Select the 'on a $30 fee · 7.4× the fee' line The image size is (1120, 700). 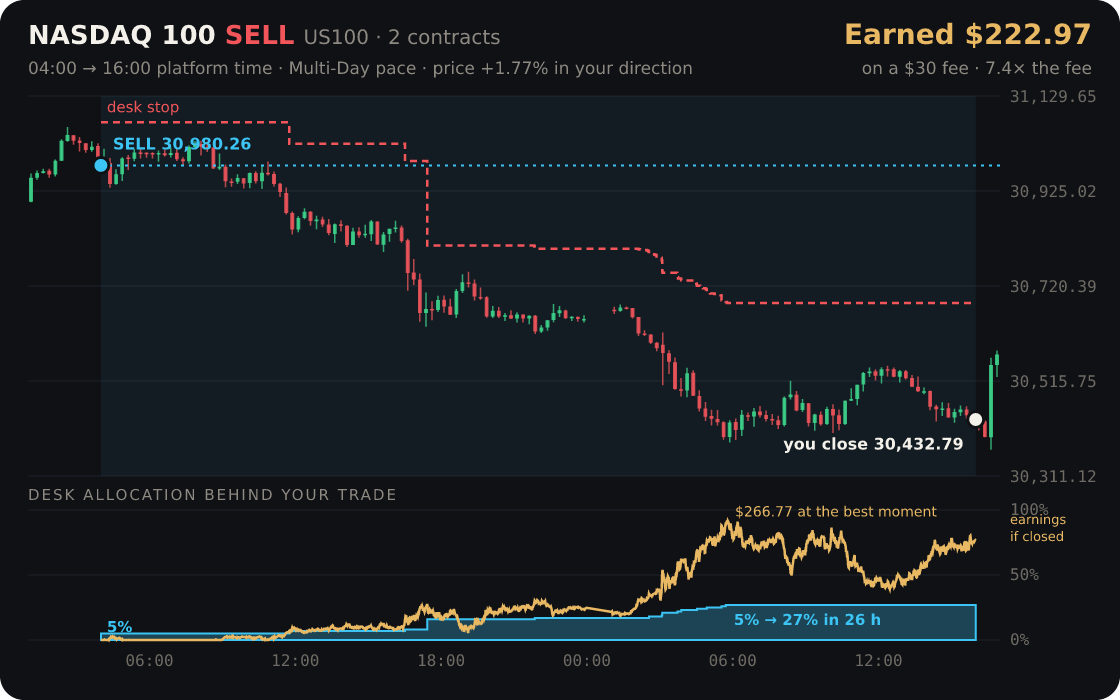[x=976, y=69]
